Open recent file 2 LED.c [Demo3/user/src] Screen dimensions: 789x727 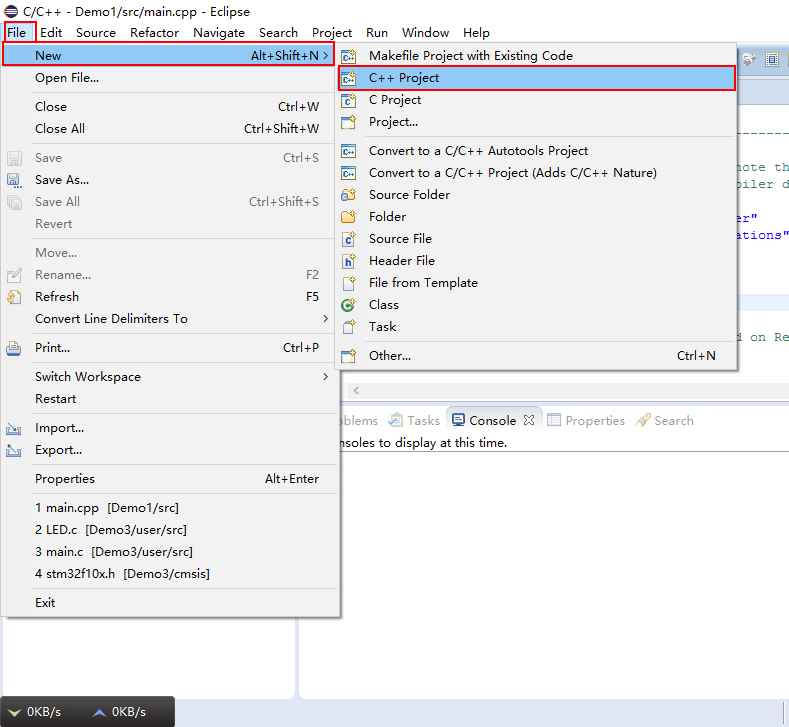169,530
